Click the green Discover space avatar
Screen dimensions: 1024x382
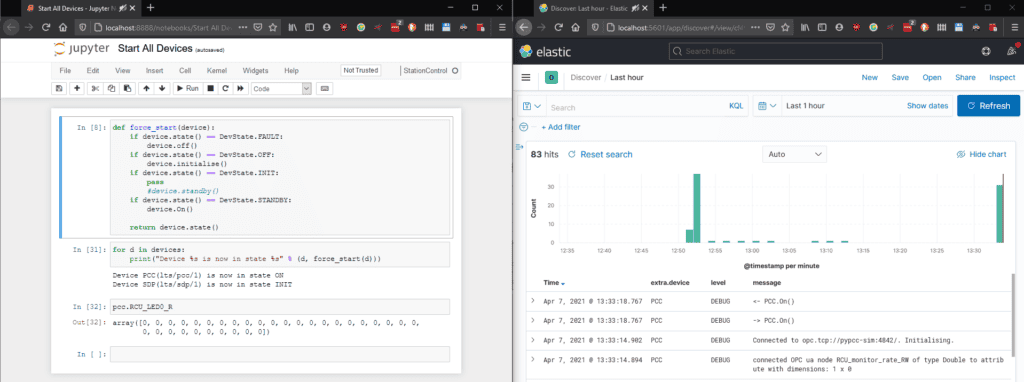click(552, 78)
